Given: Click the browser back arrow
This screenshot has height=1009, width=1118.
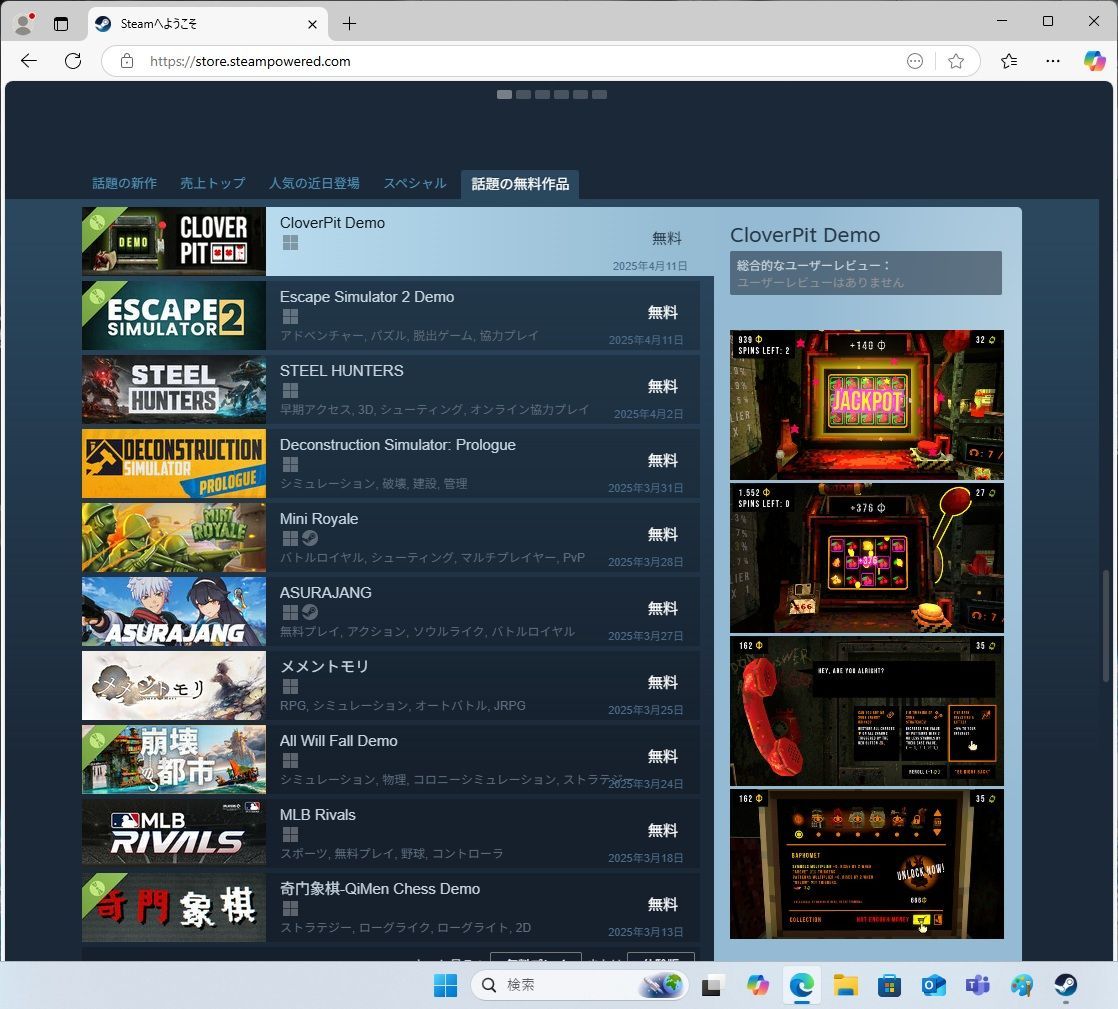Looking at the screenshot, I should (29, 61).
